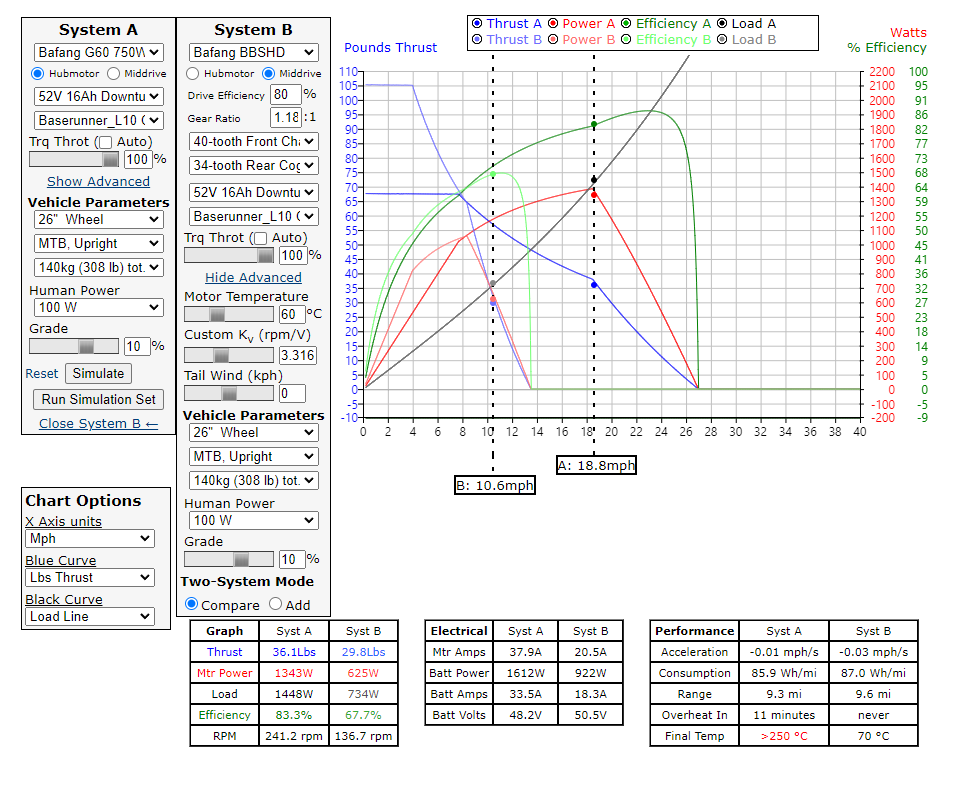This screenshot has width=954, height=793.
Task: Enable Auto throttle checkbox in System A
Action: (105, 143)
